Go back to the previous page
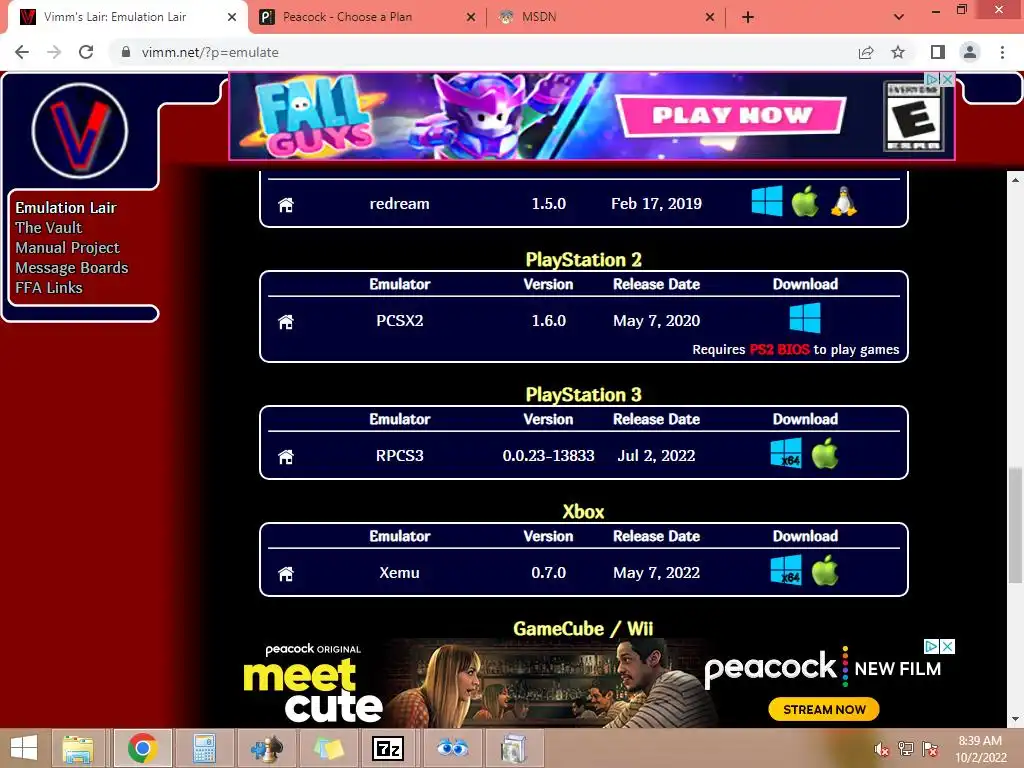The height and width of the screenshot is (768, 1024). pos(22,52)
